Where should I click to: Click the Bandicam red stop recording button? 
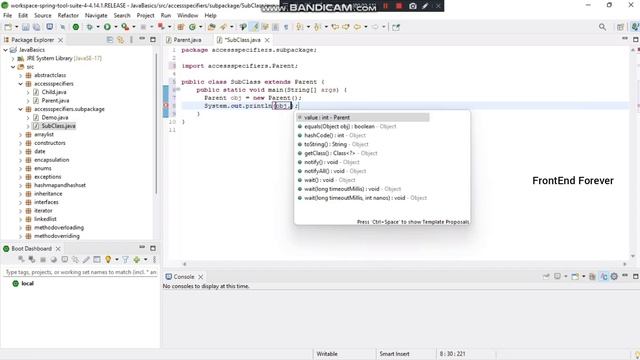tap(399, 6)
